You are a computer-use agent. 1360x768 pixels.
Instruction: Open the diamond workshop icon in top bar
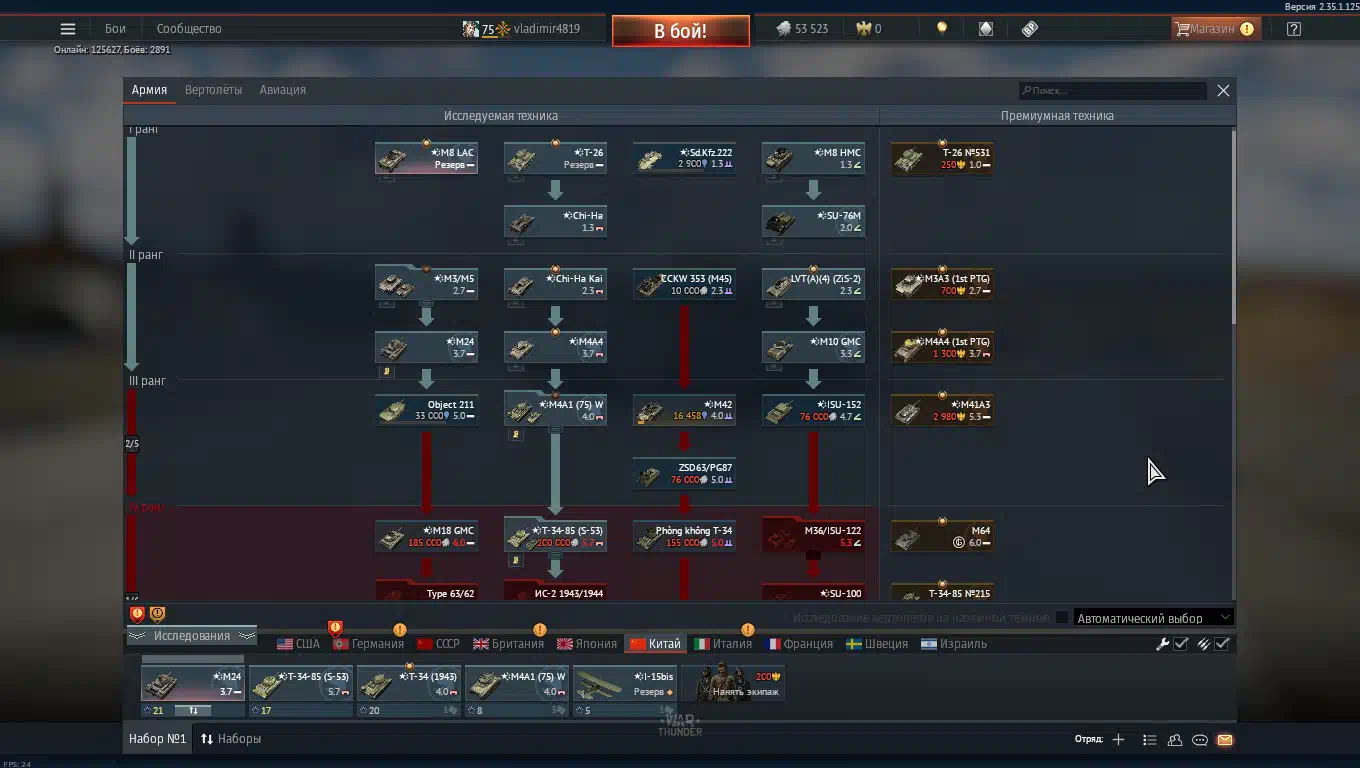(x=986, y=29)
